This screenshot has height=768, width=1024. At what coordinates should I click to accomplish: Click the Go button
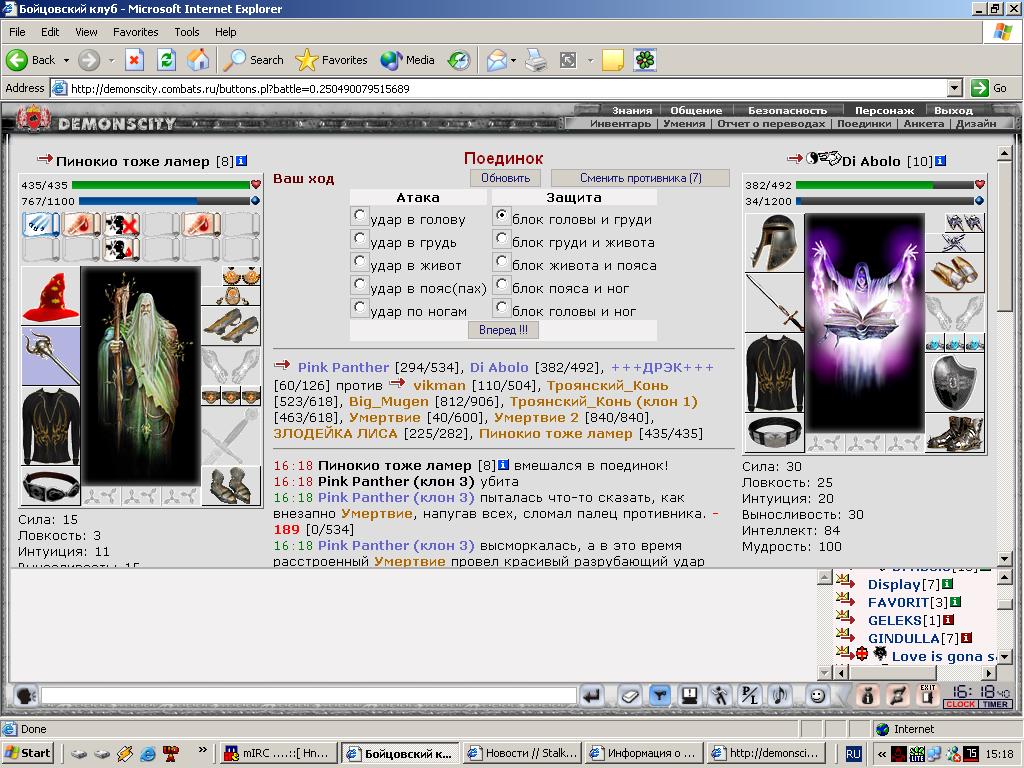coord(990,88)
